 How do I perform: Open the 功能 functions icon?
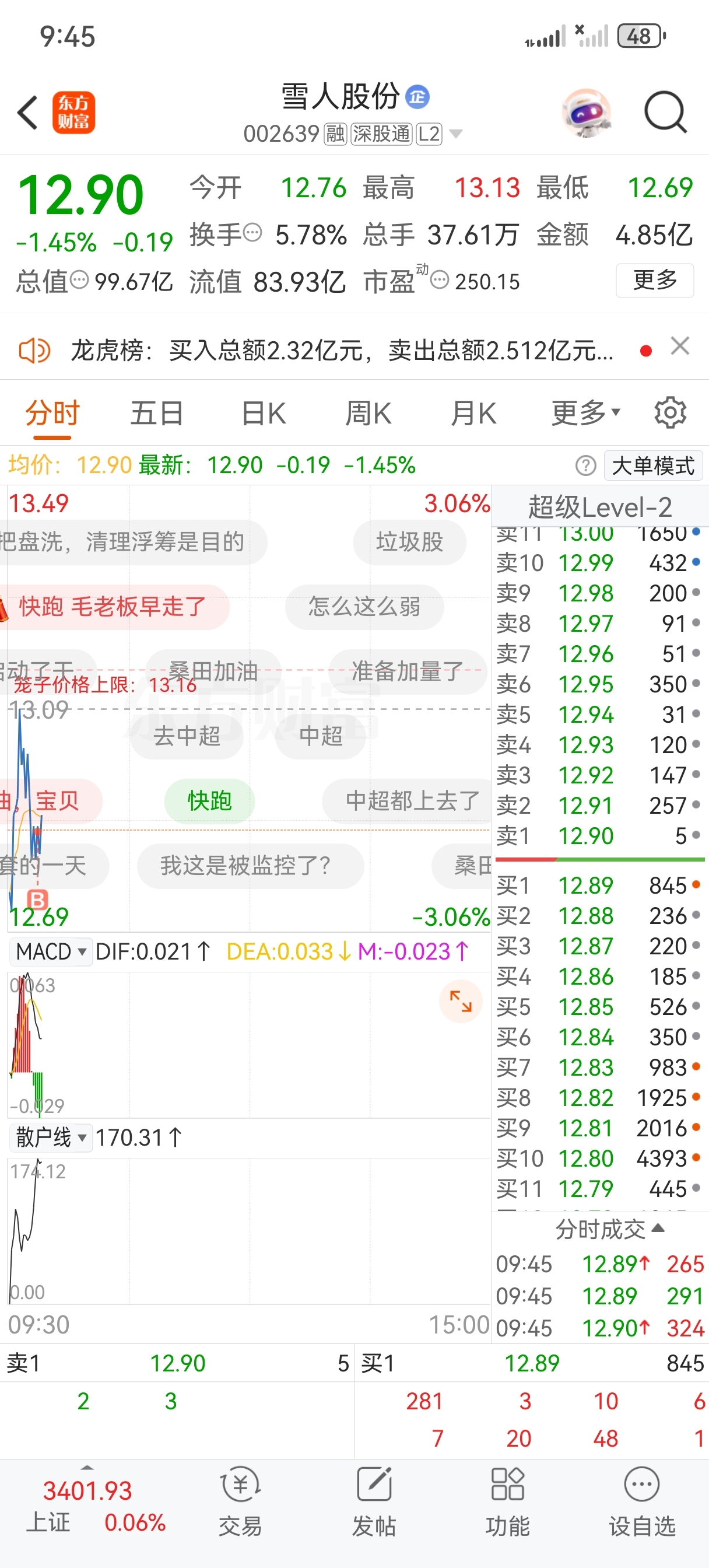click(508, 1500)
